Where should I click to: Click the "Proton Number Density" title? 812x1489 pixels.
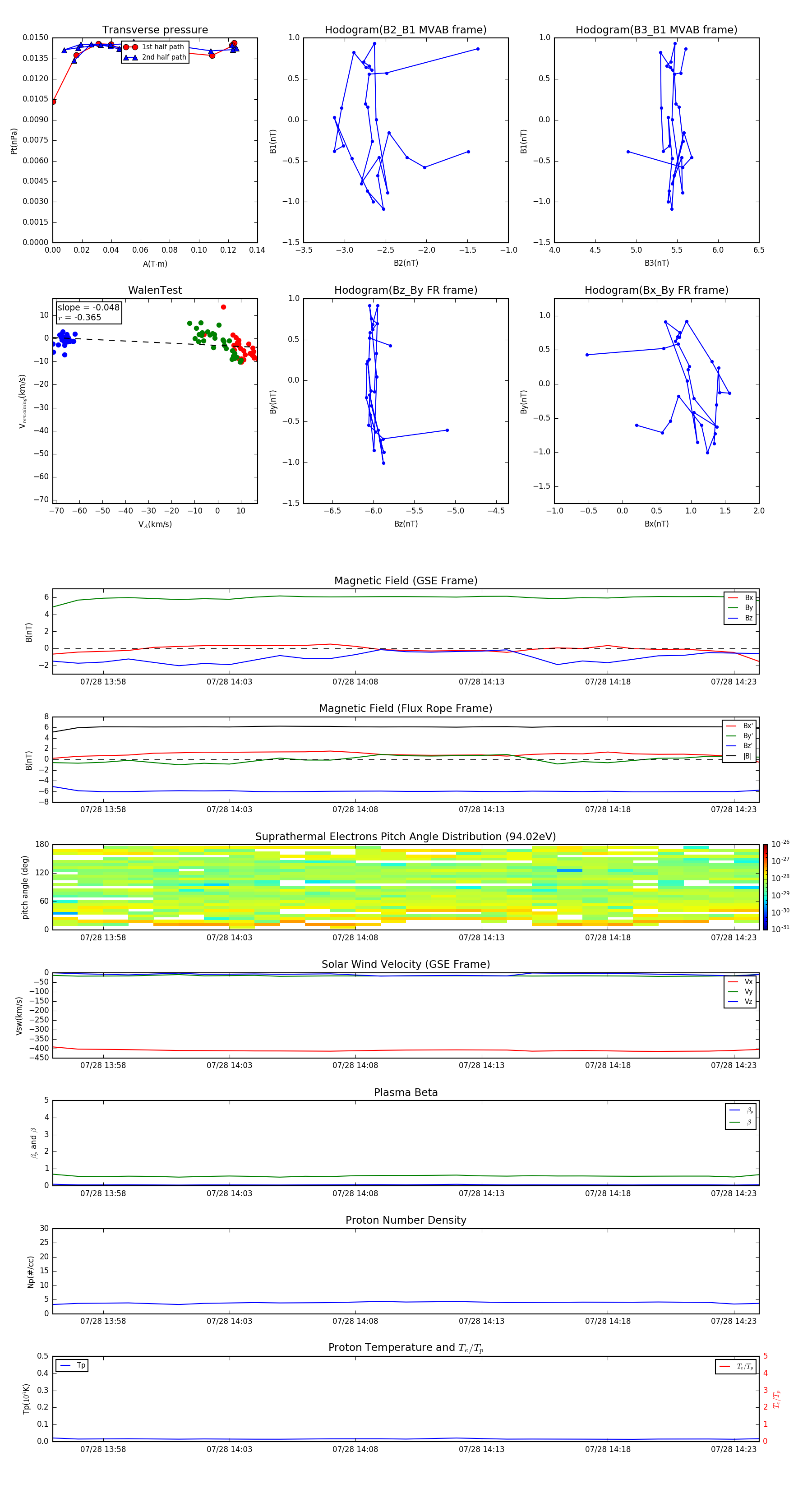[406, 1220]
